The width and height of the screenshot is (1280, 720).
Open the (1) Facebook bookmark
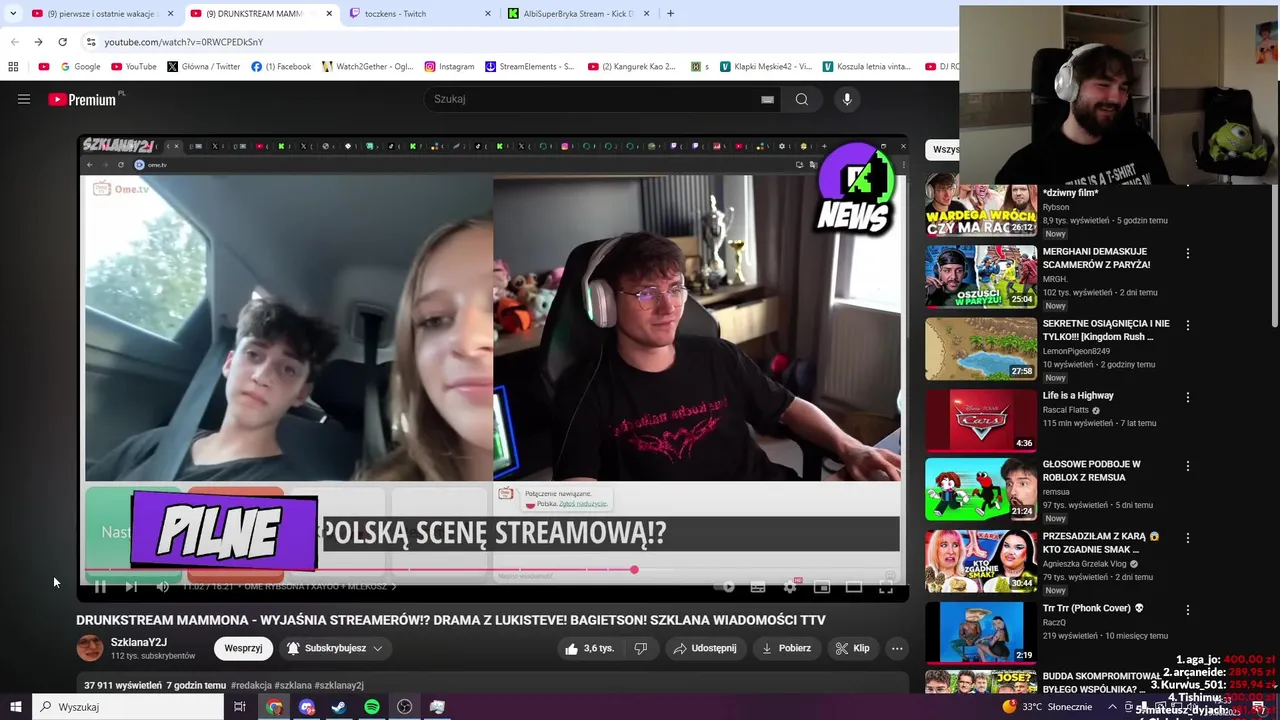click(281, 67)
